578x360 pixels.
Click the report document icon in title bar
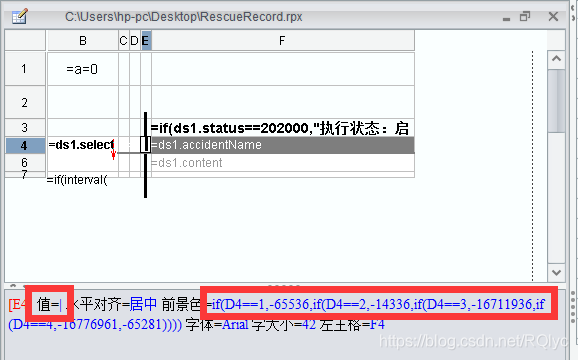tap(19, 17)
